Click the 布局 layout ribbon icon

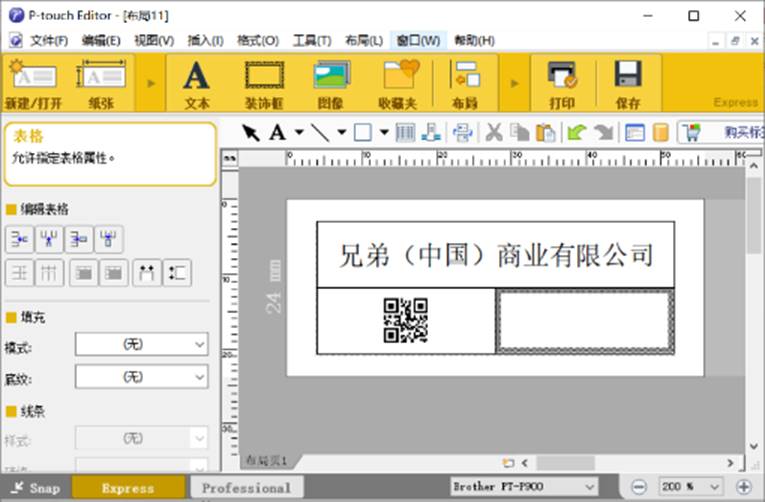(465, 84)
